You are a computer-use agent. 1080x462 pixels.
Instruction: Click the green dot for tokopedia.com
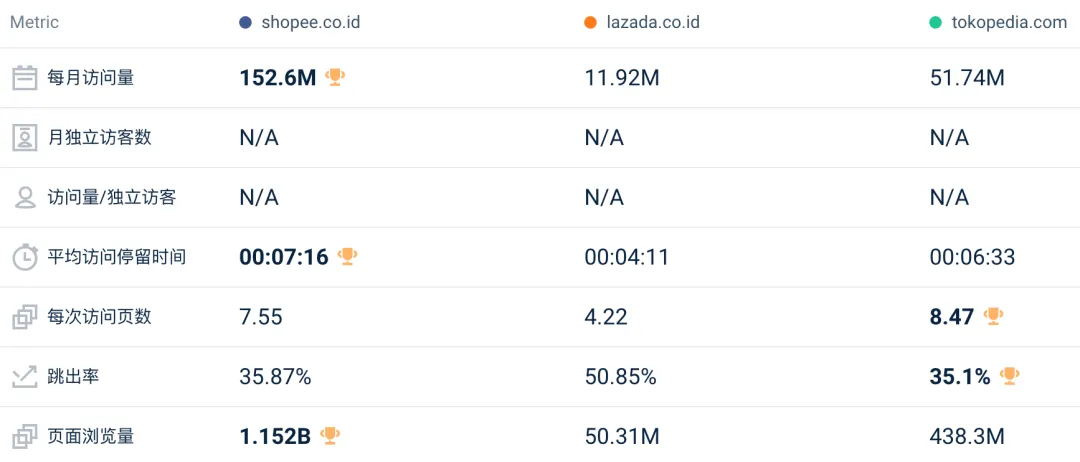tap(935, 23)
